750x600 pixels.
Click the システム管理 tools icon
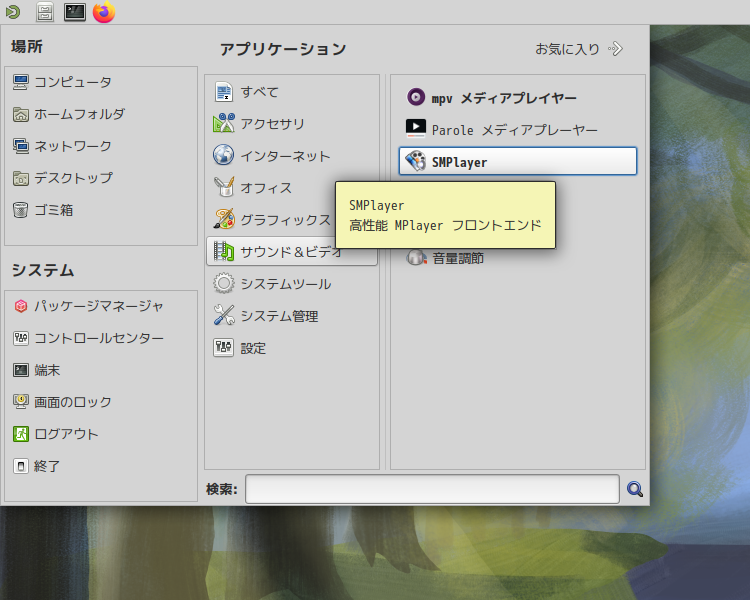(223, 316)
